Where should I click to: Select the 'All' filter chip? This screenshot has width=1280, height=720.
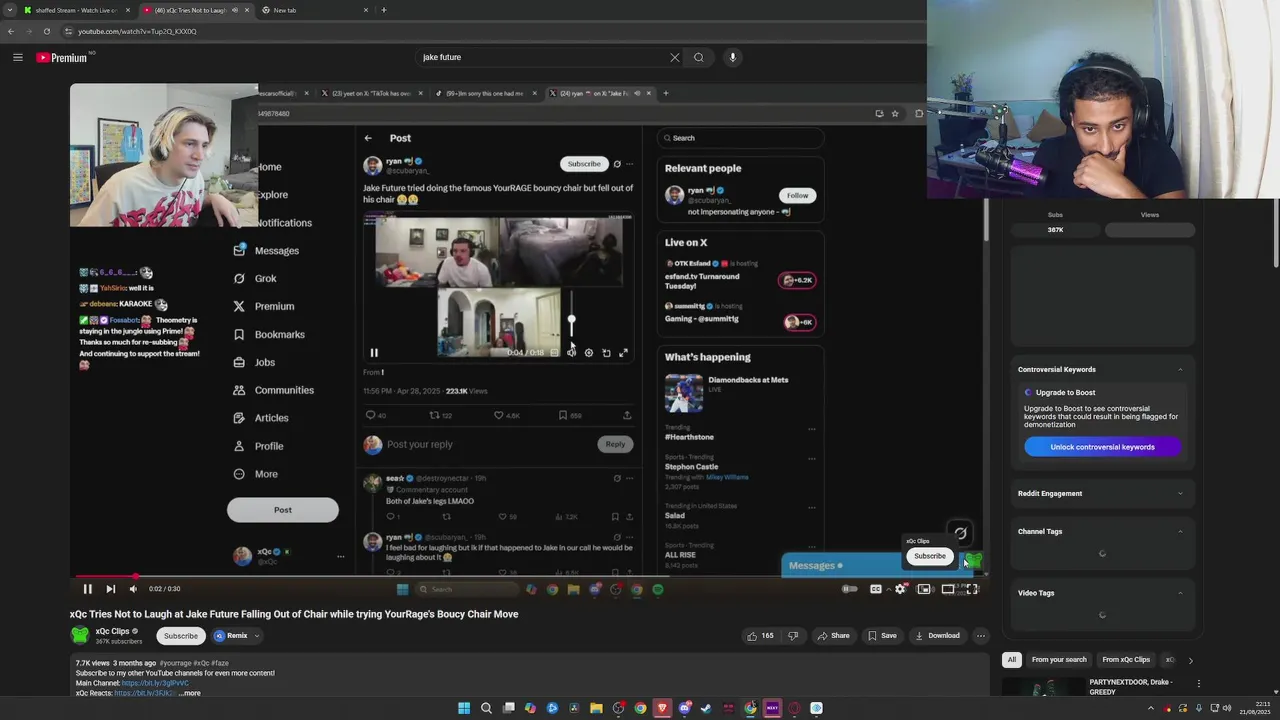pos(1012,660)
